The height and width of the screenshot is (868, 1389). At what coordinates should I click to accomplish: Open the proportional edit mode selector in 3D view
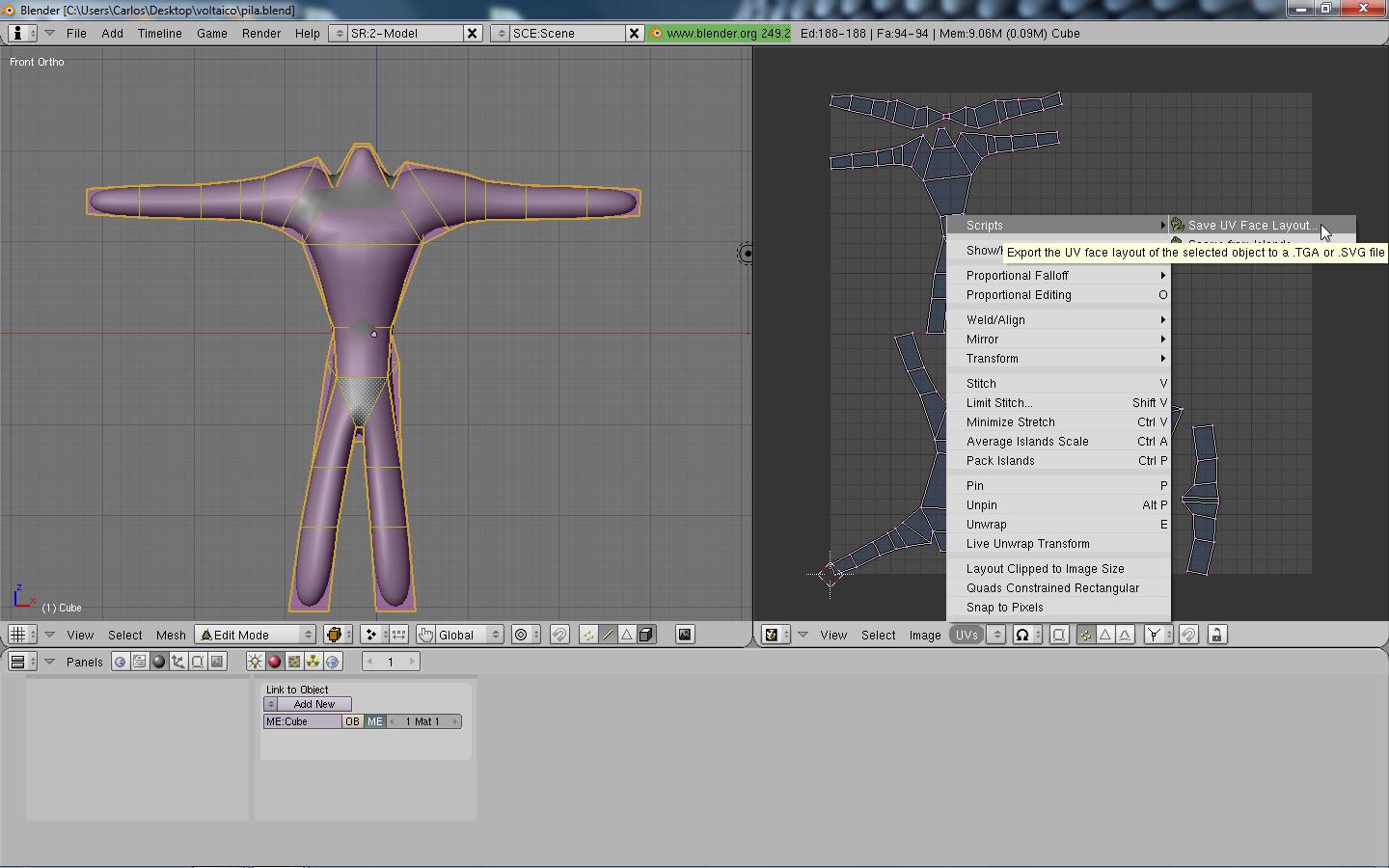coord(526,635)
